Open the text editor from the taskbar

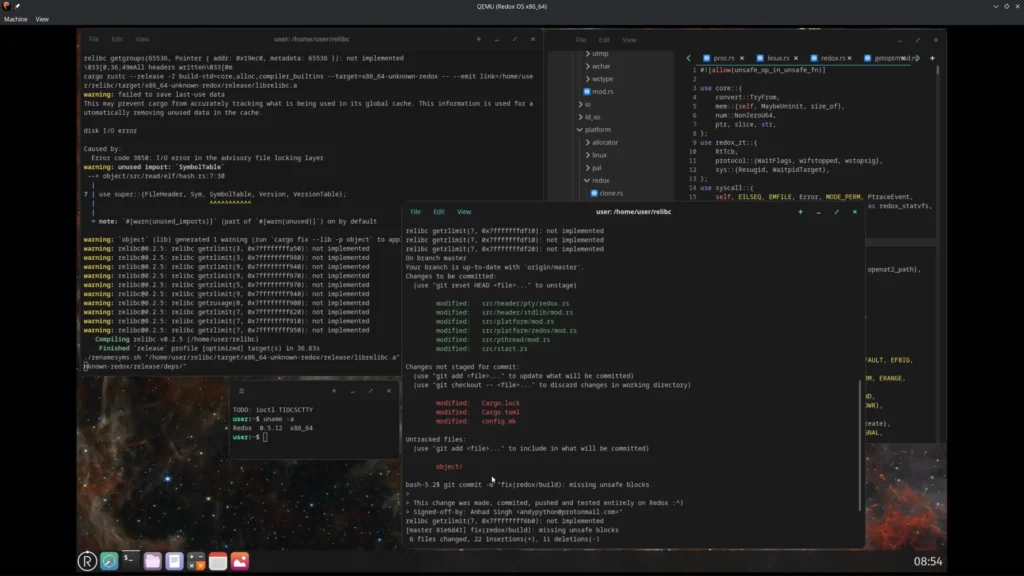click(174, 561)
